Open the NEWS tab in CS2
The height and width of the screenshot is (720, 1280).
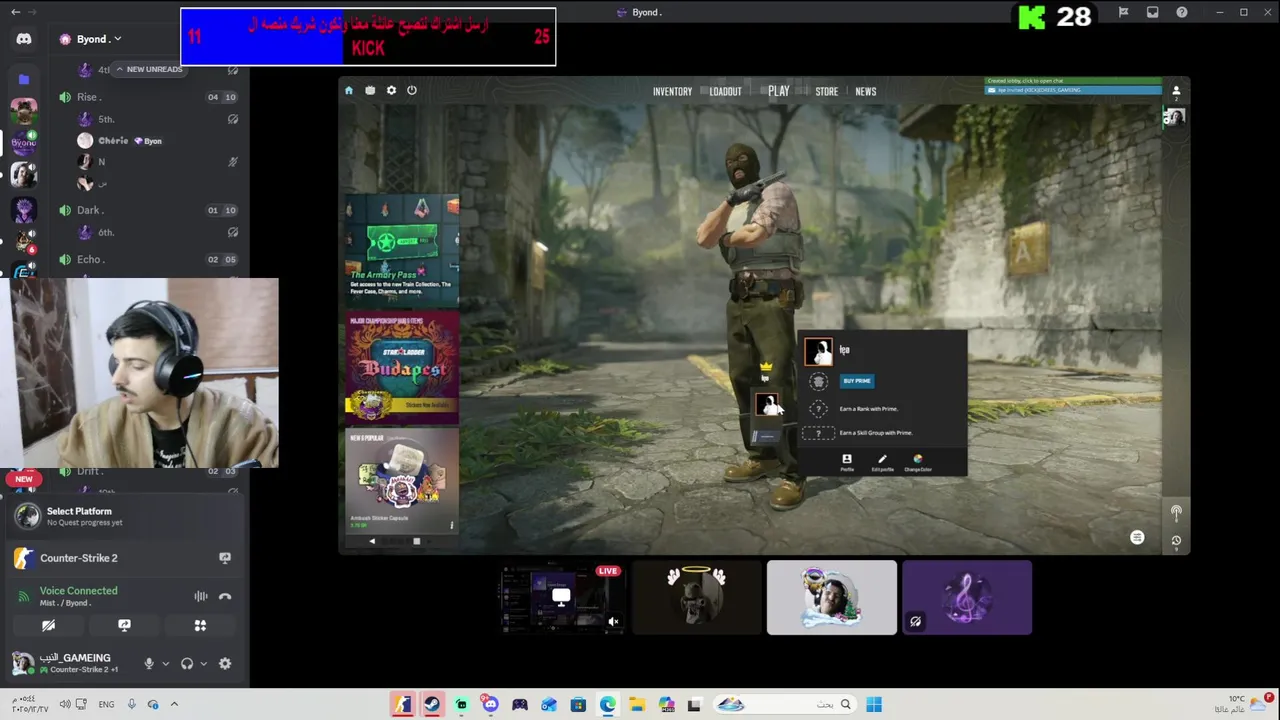point(866,91)
